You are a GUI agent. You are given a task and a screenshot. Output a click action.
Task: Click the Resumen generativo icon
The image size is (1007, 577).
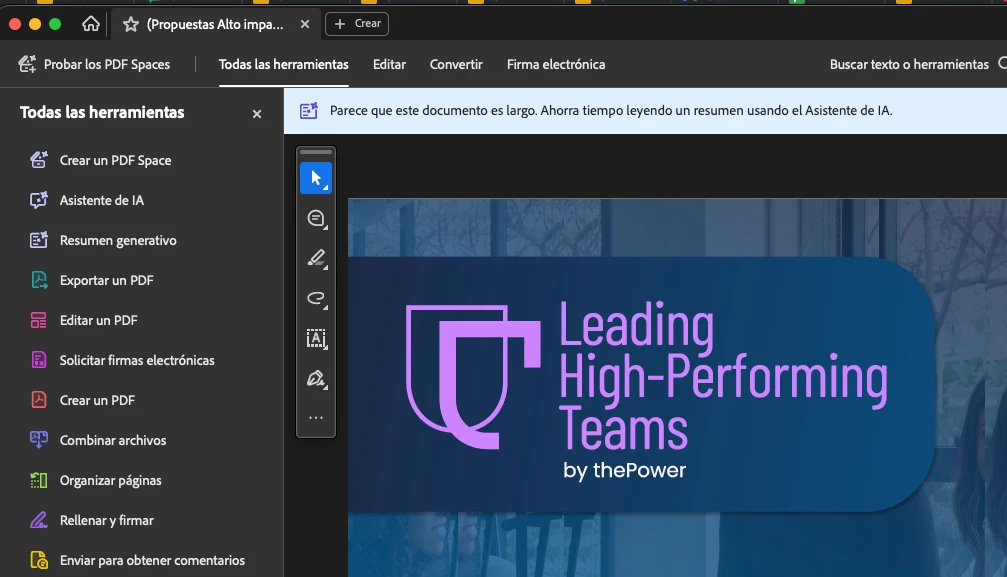click(x=39, y=240)
